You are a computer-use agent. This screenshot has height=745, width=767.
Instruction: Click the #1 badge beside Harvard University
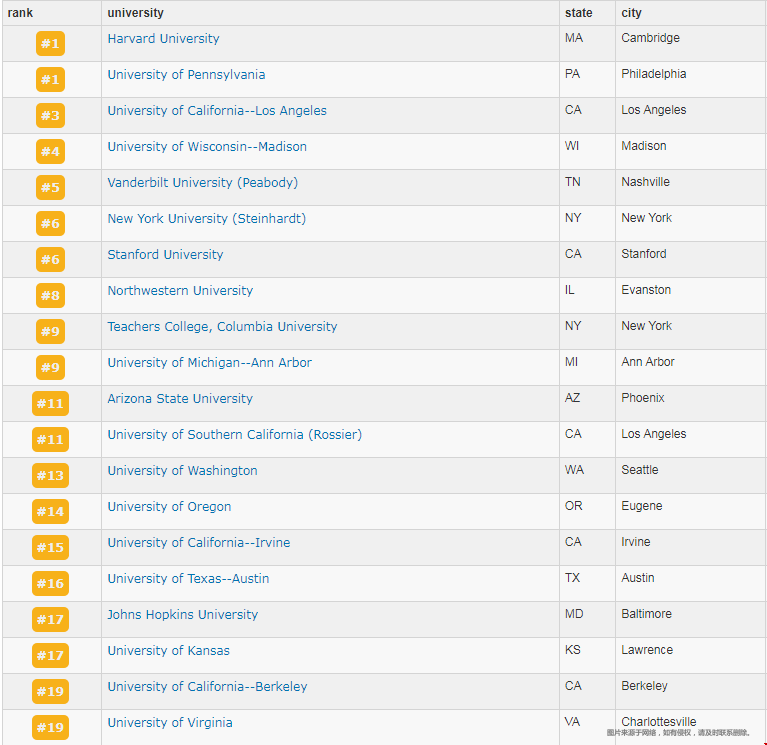[50, 44]
